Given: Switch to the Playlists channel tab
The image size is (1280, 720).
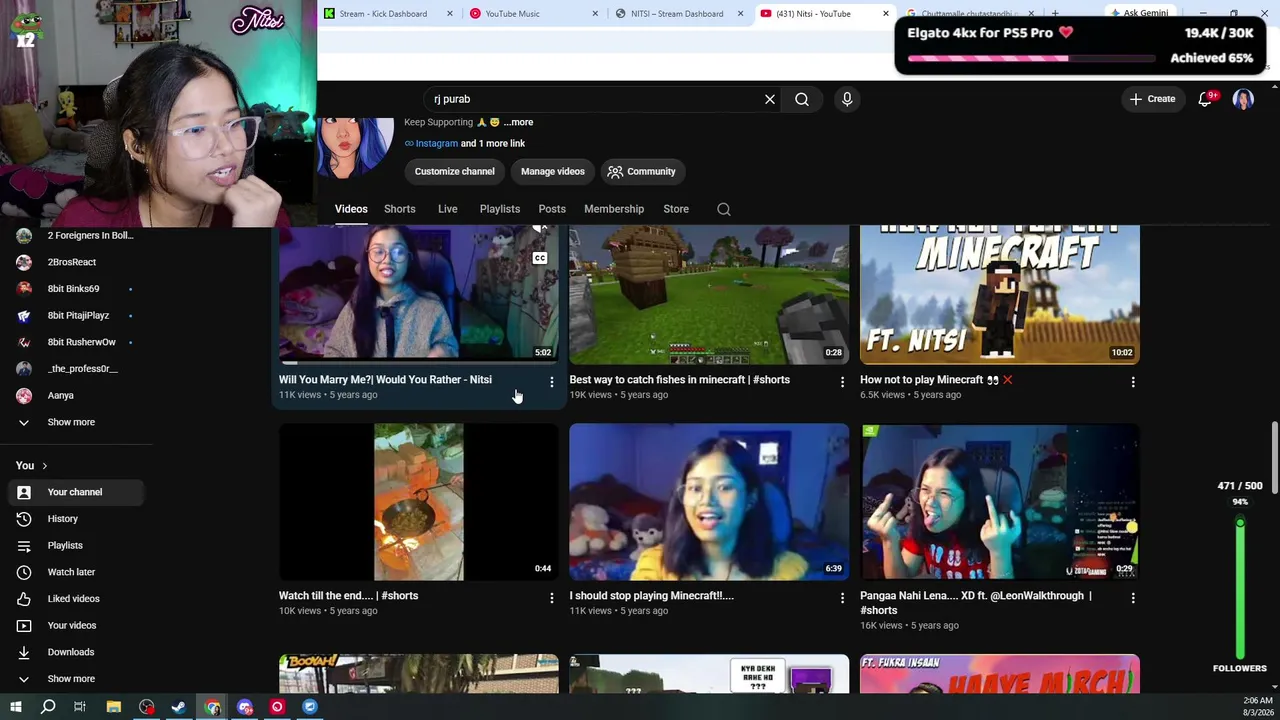Looking at the screenshot, I should click(x=499, y=209).
